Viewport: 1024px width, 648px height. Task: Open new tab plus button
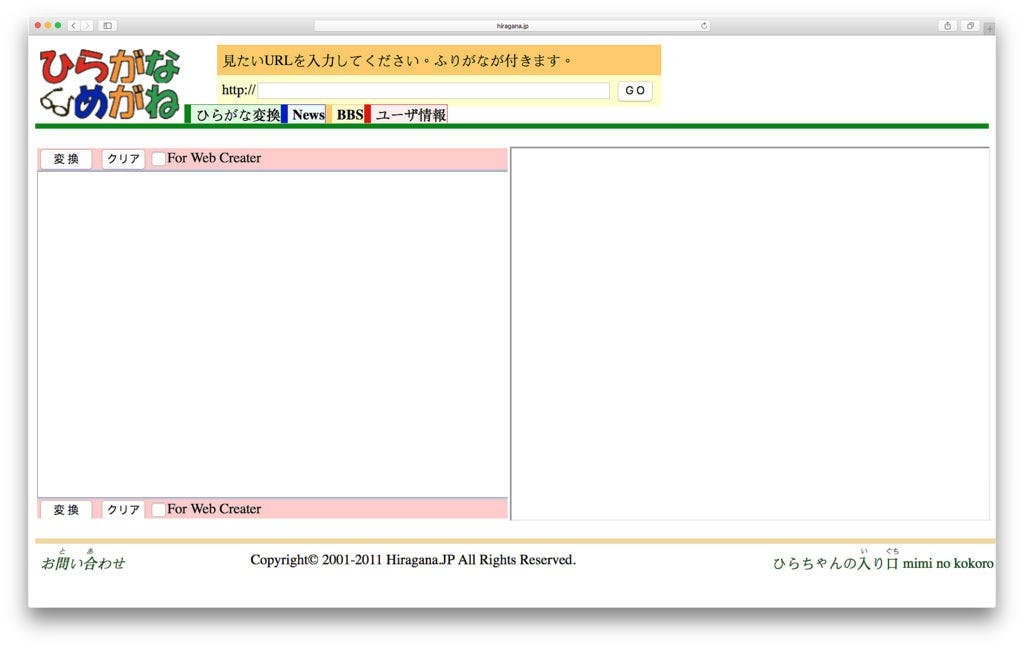989,28
